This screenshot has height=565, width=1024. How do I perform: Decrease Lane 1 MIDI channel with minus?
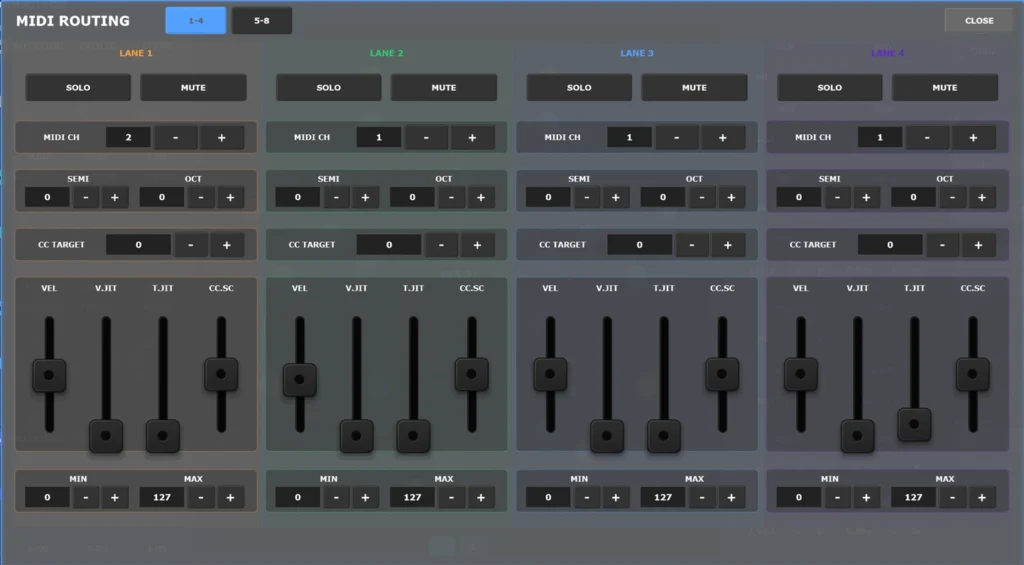[176, 137]
